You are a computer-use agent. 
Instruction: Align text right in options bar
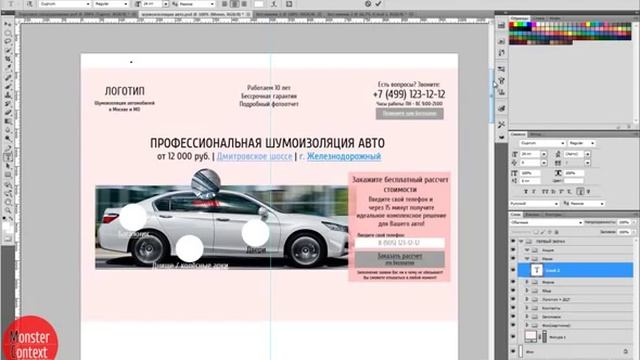[x=244, y=4]
